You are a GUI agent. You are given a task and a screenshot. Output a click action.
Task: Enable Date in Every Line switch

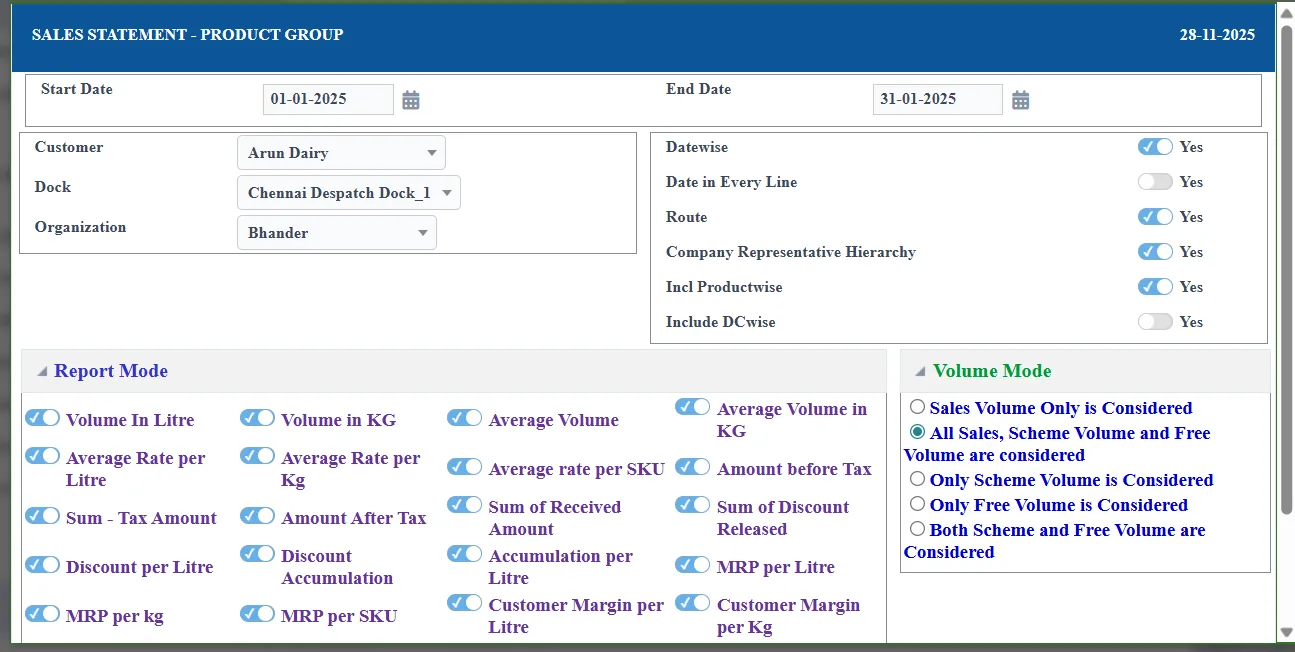(x=1155, y=182)
